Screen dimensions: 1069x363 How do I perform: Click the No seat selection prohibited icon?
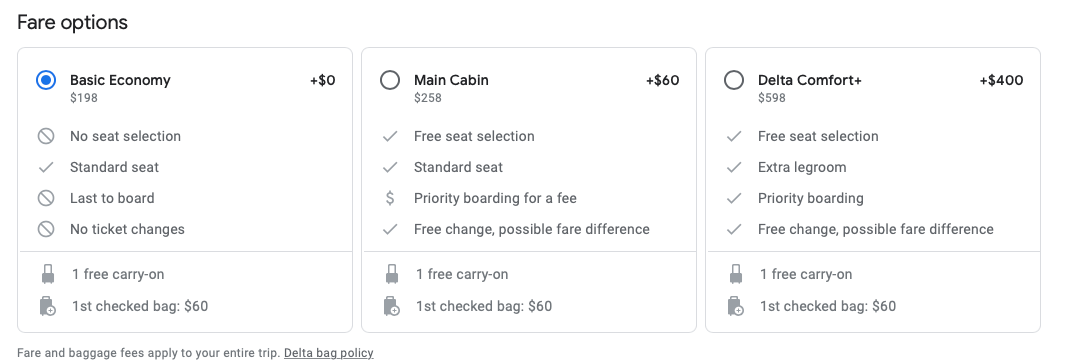tap(46, 136)
